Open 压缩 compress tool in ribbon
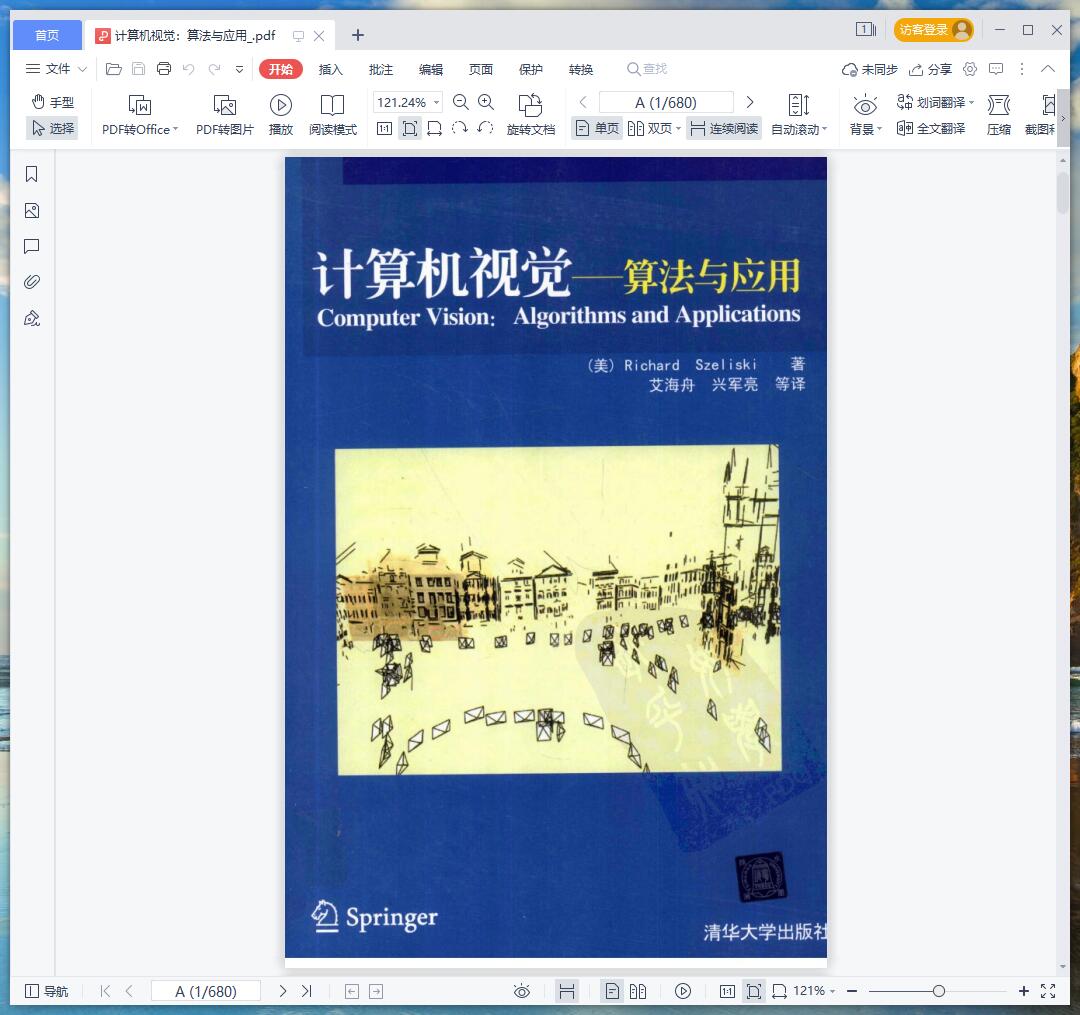The image size is (1080, 1015). point(999,115)
